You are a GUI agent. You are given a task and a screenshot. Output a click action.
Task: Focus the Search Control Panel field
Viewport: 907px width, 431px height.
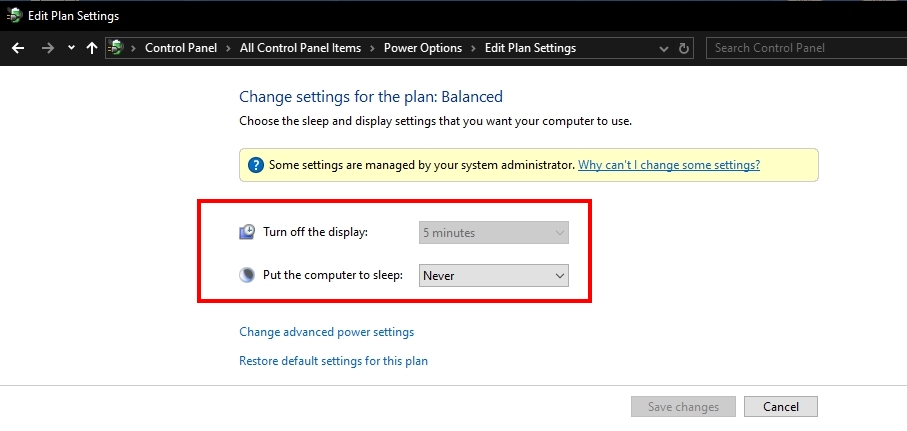pyautogui.click(x=800, y=48)
